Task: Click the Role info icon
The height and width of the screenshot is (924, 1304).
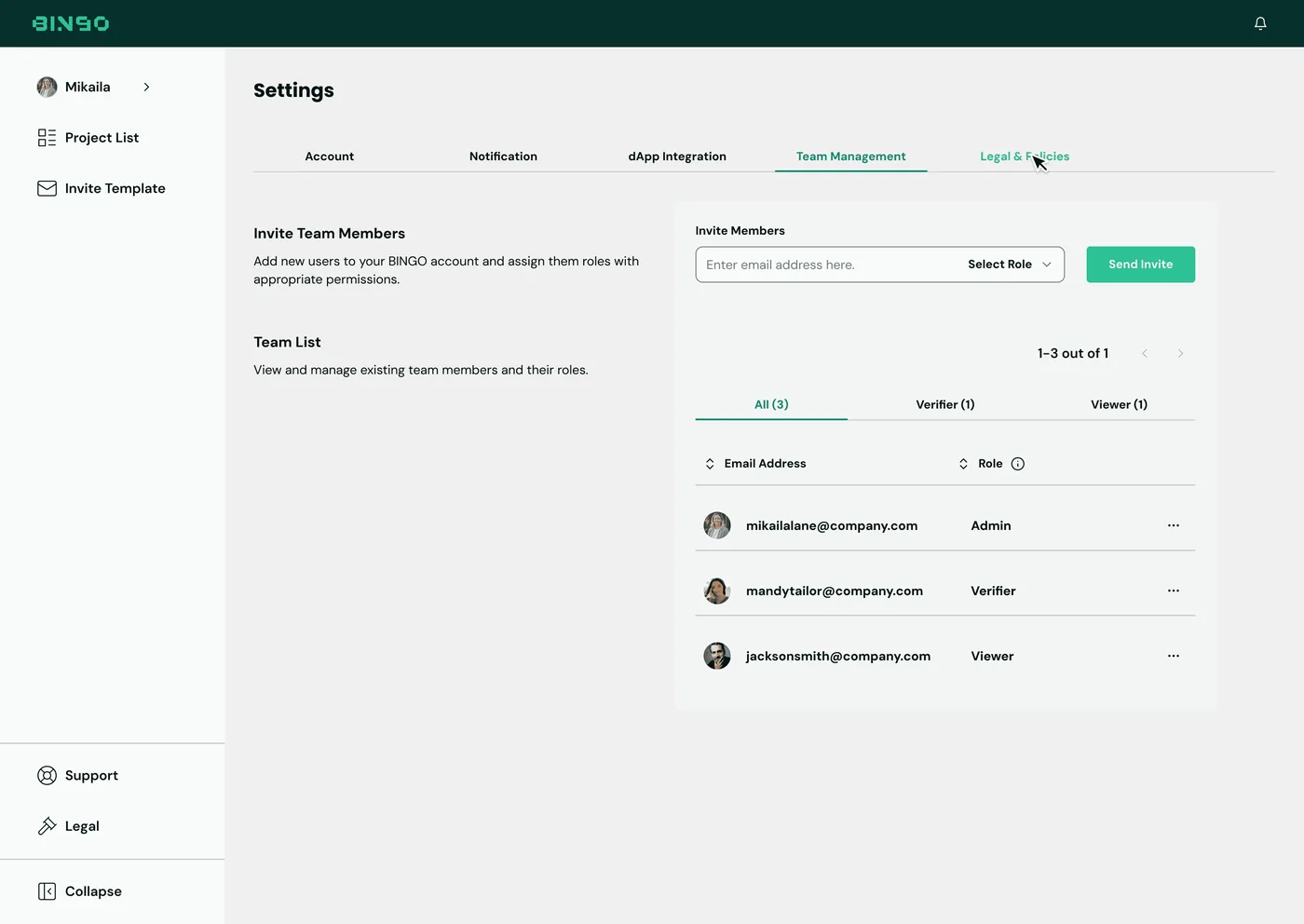Action: (x=1018, y=464)
